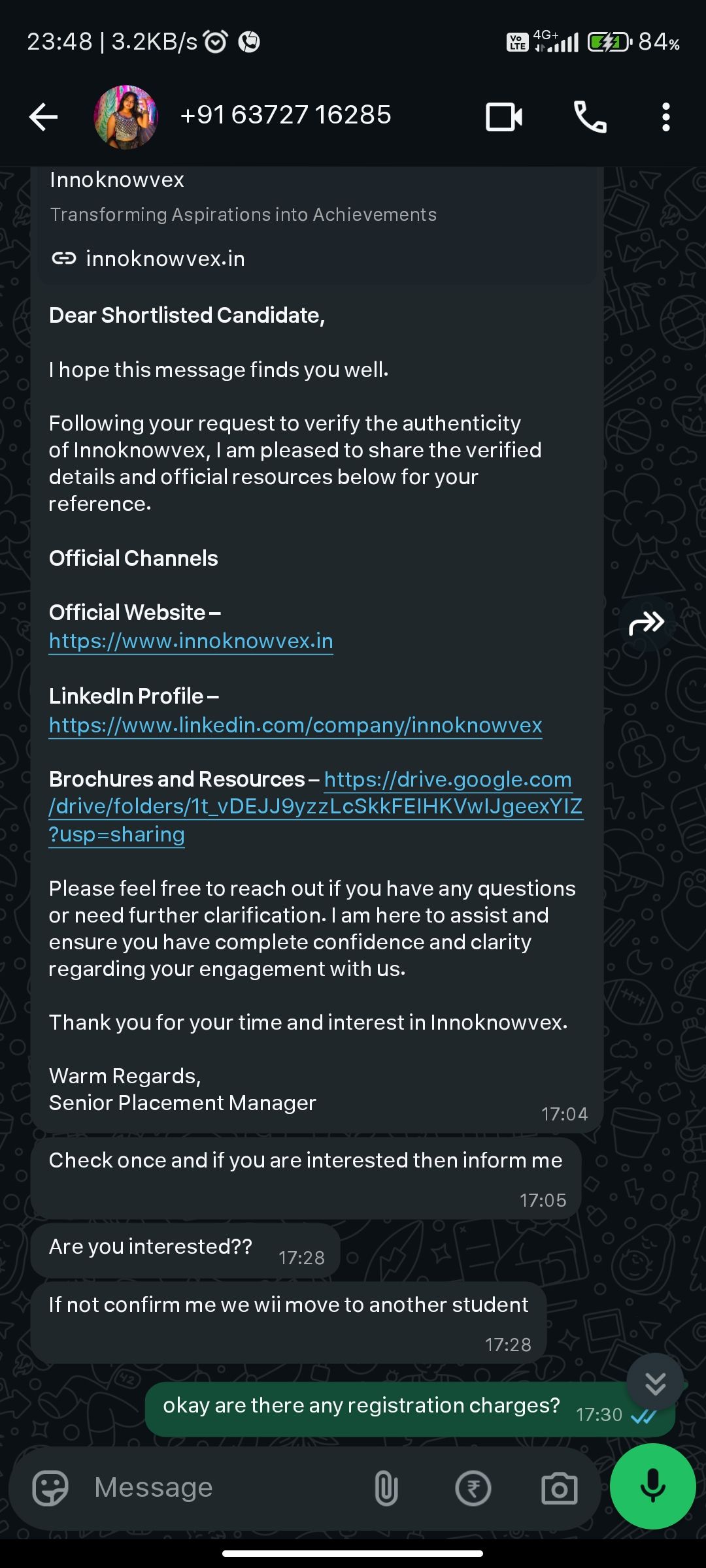Tap the back arrow to leave chat
This screenshot has width=706, height=1568.
[x=43, y=117]
